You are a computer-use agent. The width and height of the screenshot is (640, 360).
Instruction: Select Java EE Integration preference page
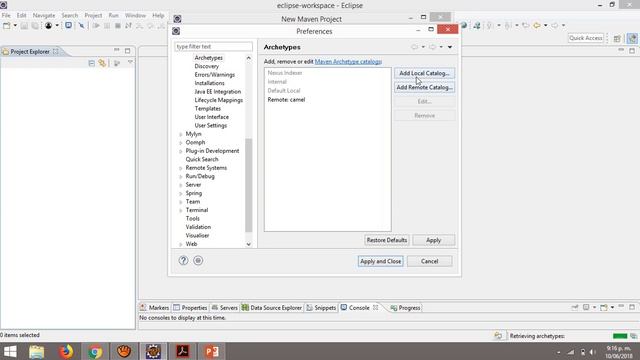(218, 92)
